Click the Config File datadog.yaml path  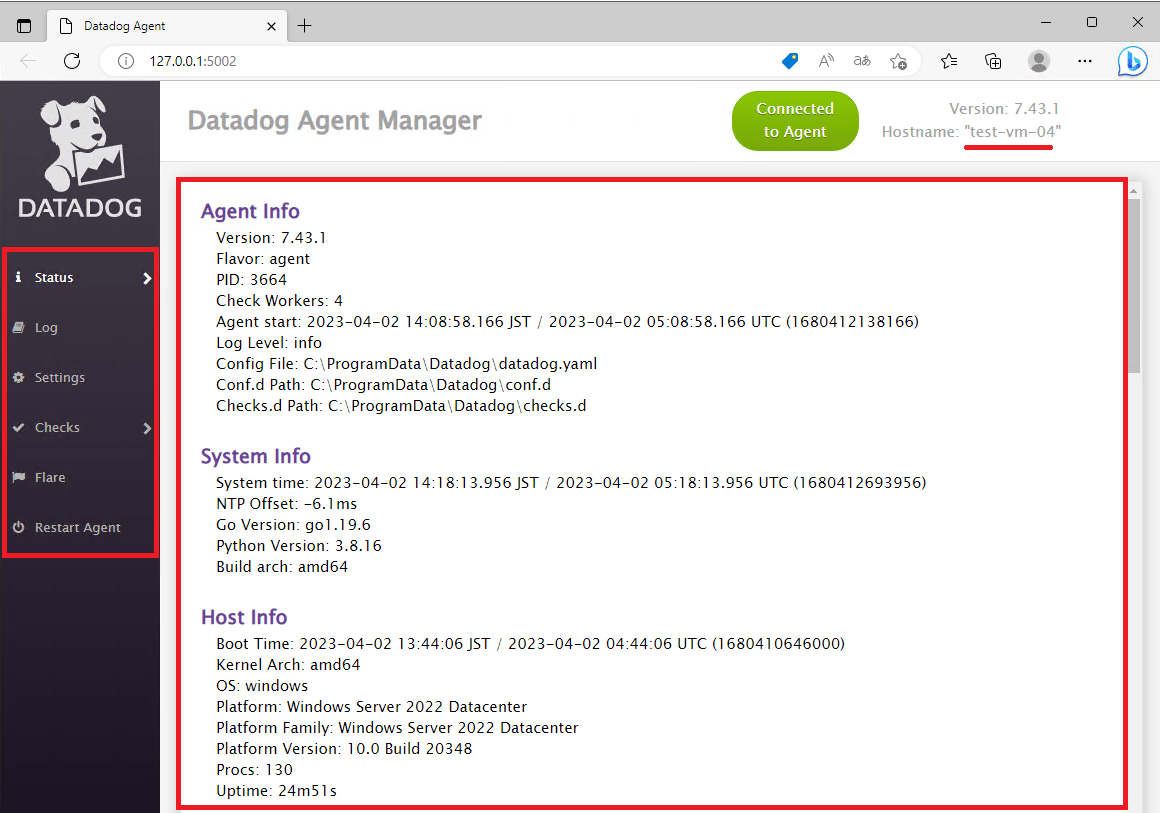(407, 364)
